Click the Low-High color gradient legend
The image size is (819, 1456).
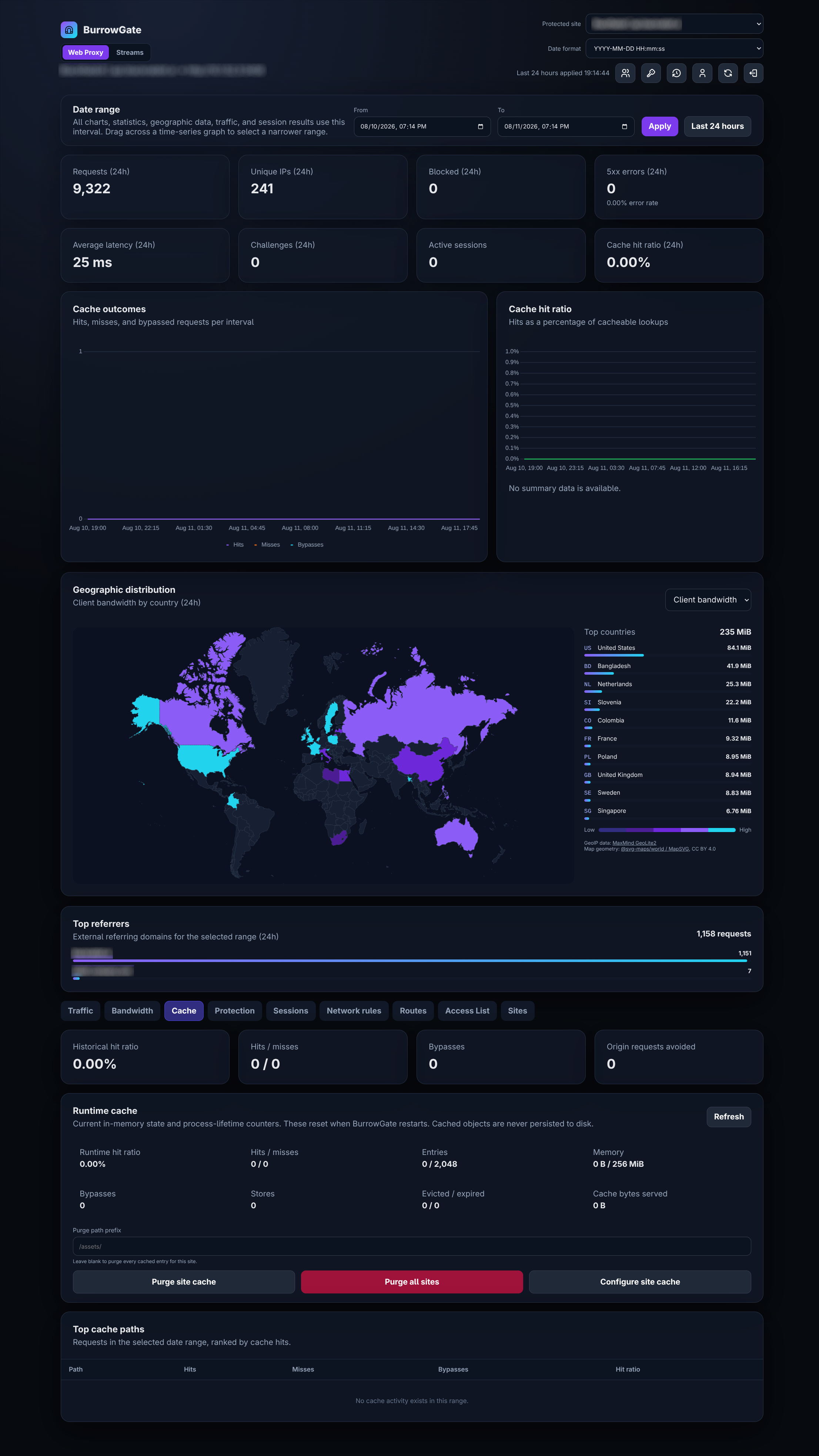pos(667,830)
